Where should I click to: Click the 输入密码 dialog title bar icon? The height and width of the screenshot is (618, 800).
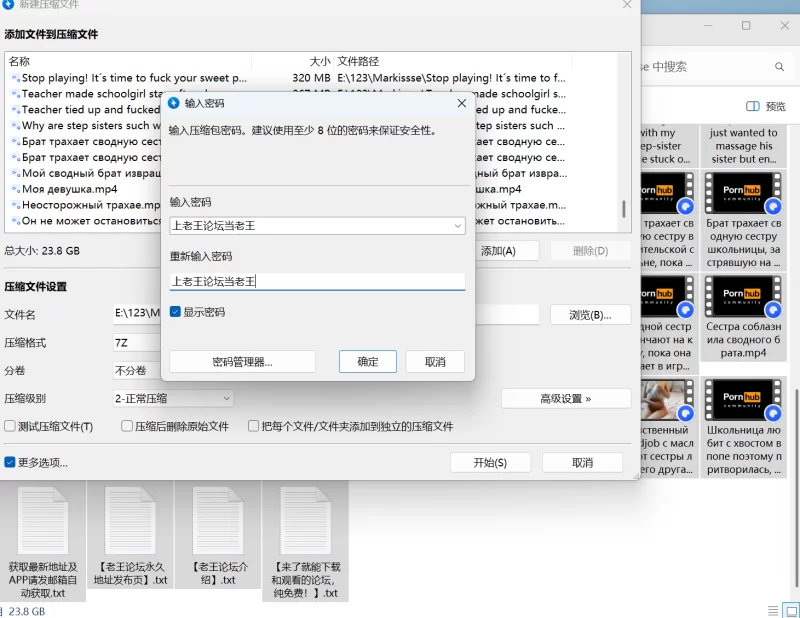[174, 103]
